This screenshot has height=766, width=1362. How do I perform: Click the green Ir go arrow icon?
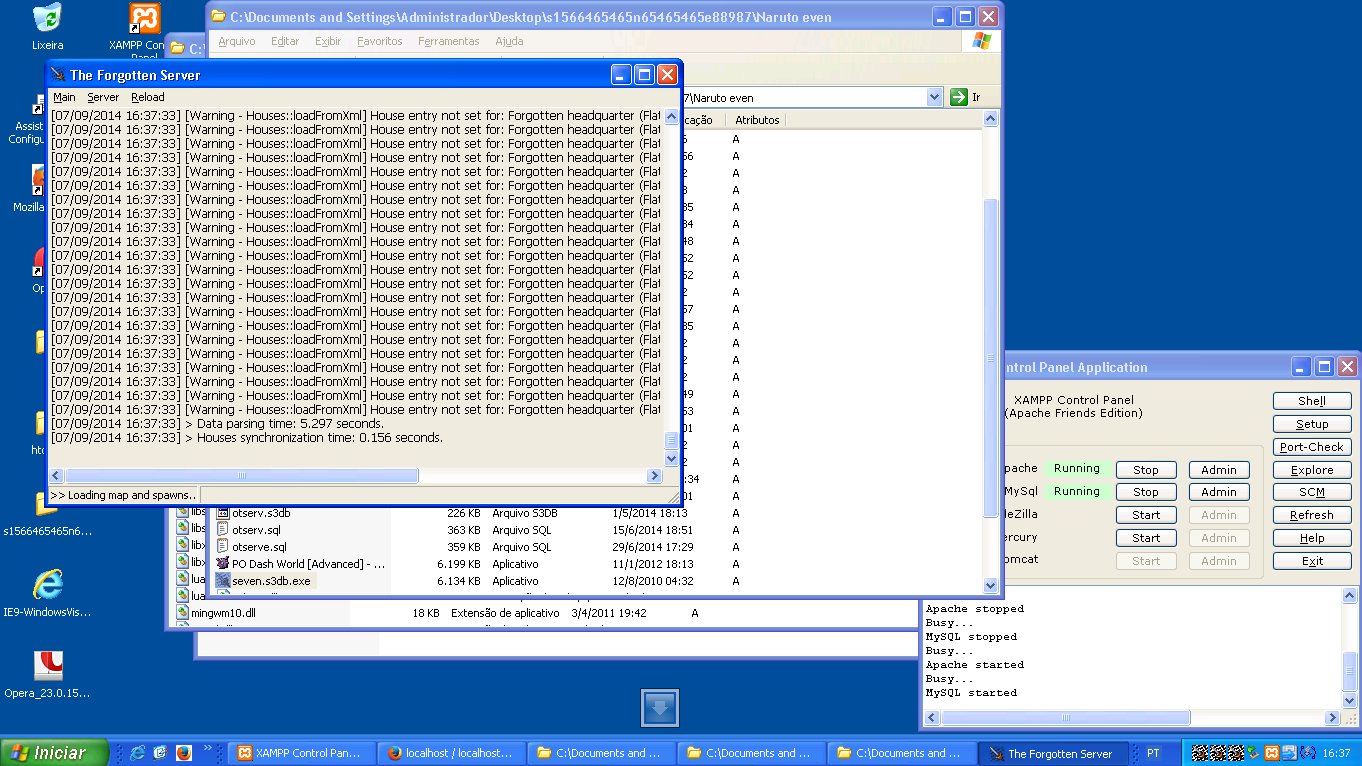(959, 97)
